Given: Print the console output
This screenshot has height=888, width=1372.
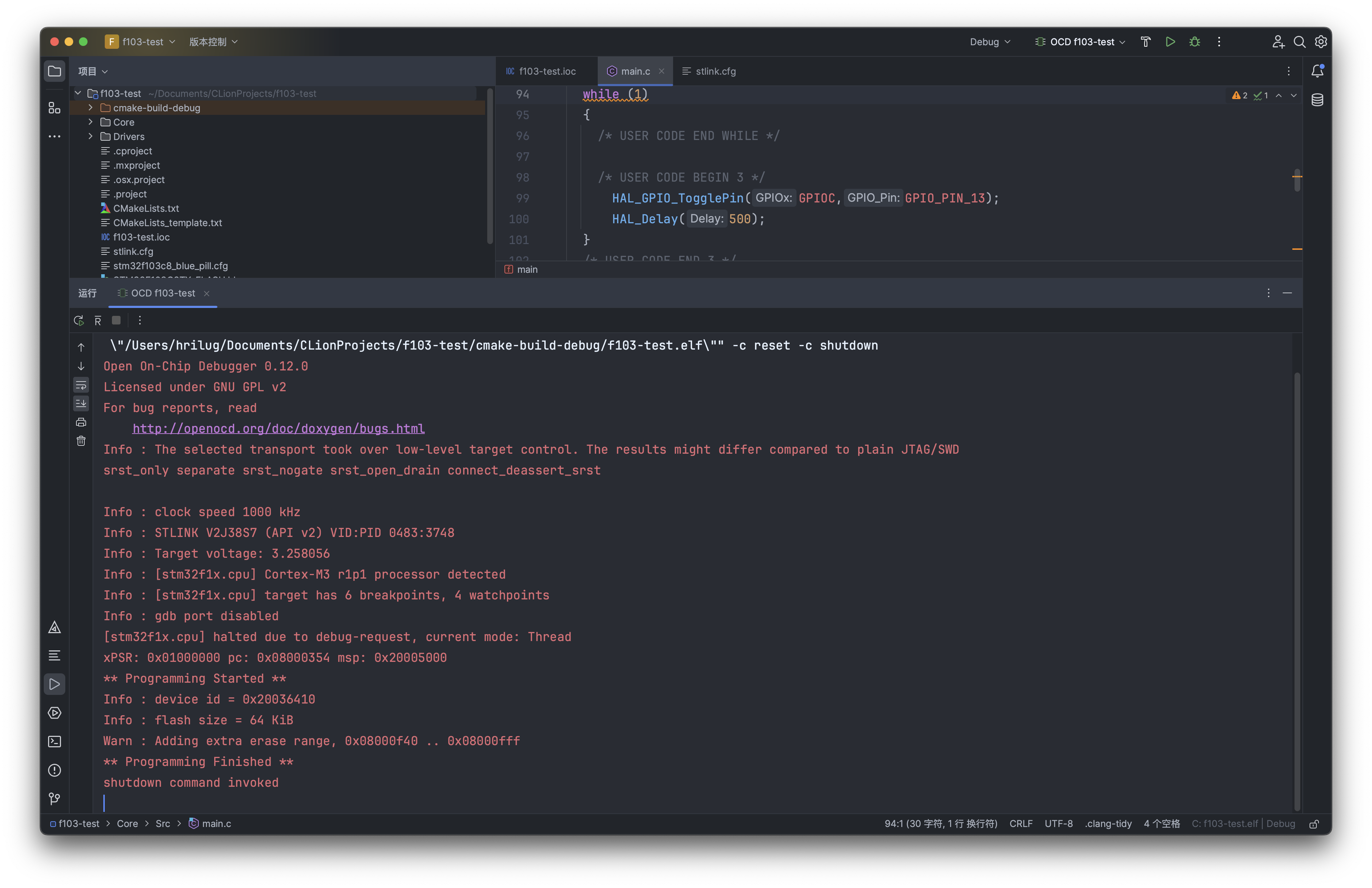Looking at the screenshot, I should tap(81, 422).
